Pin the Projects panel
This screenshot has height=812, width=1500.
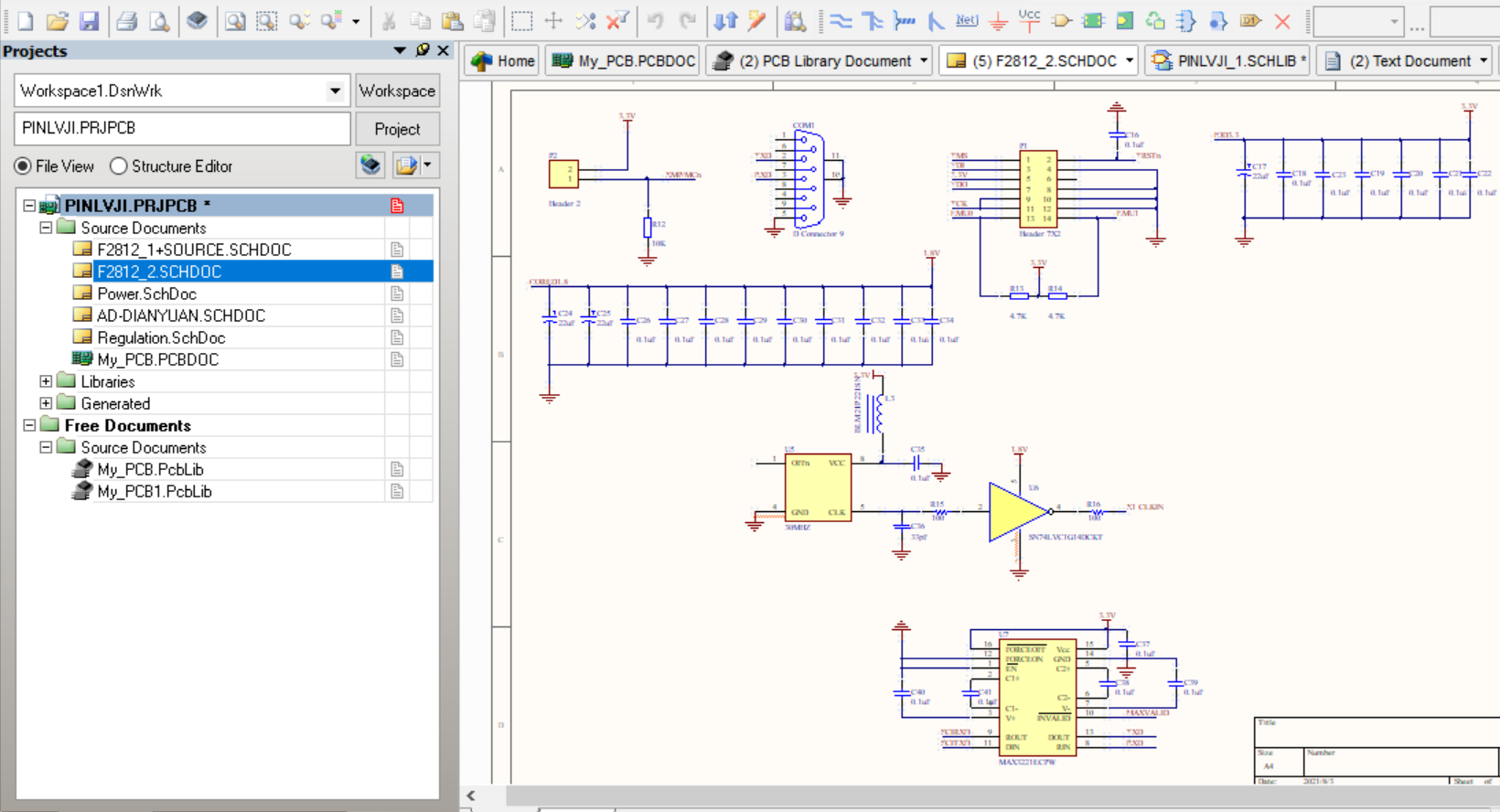tap(423, 50)
